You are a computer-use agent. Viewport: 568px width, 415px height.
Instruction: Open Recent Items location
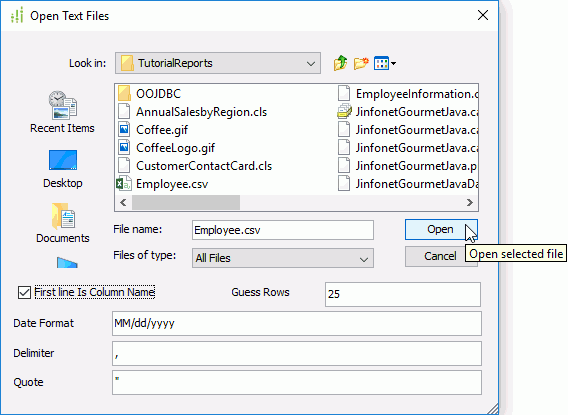62,112
